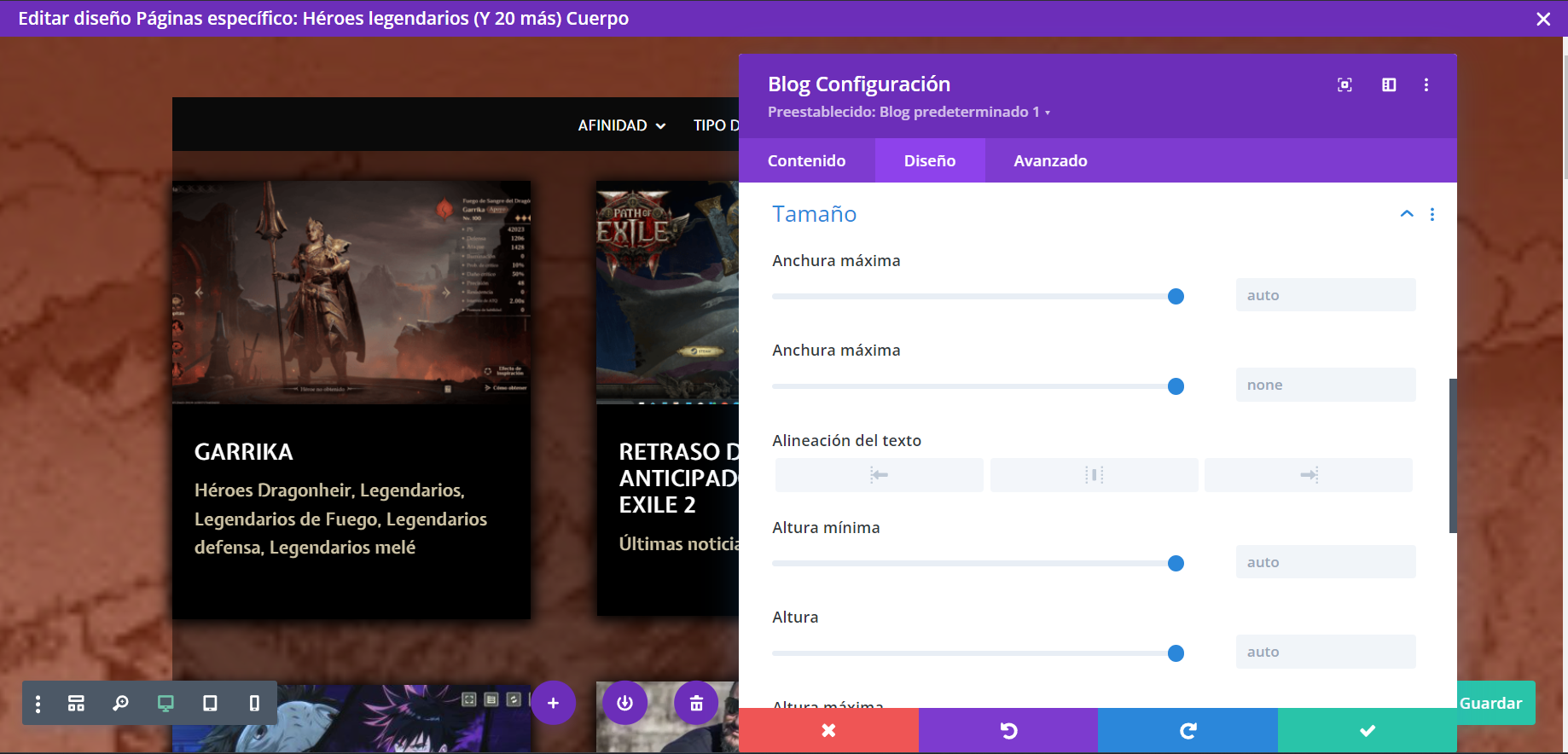
Task: Snap settings modal to sidebar icon
Action: pyautogui.click(x=1389, y=84)
